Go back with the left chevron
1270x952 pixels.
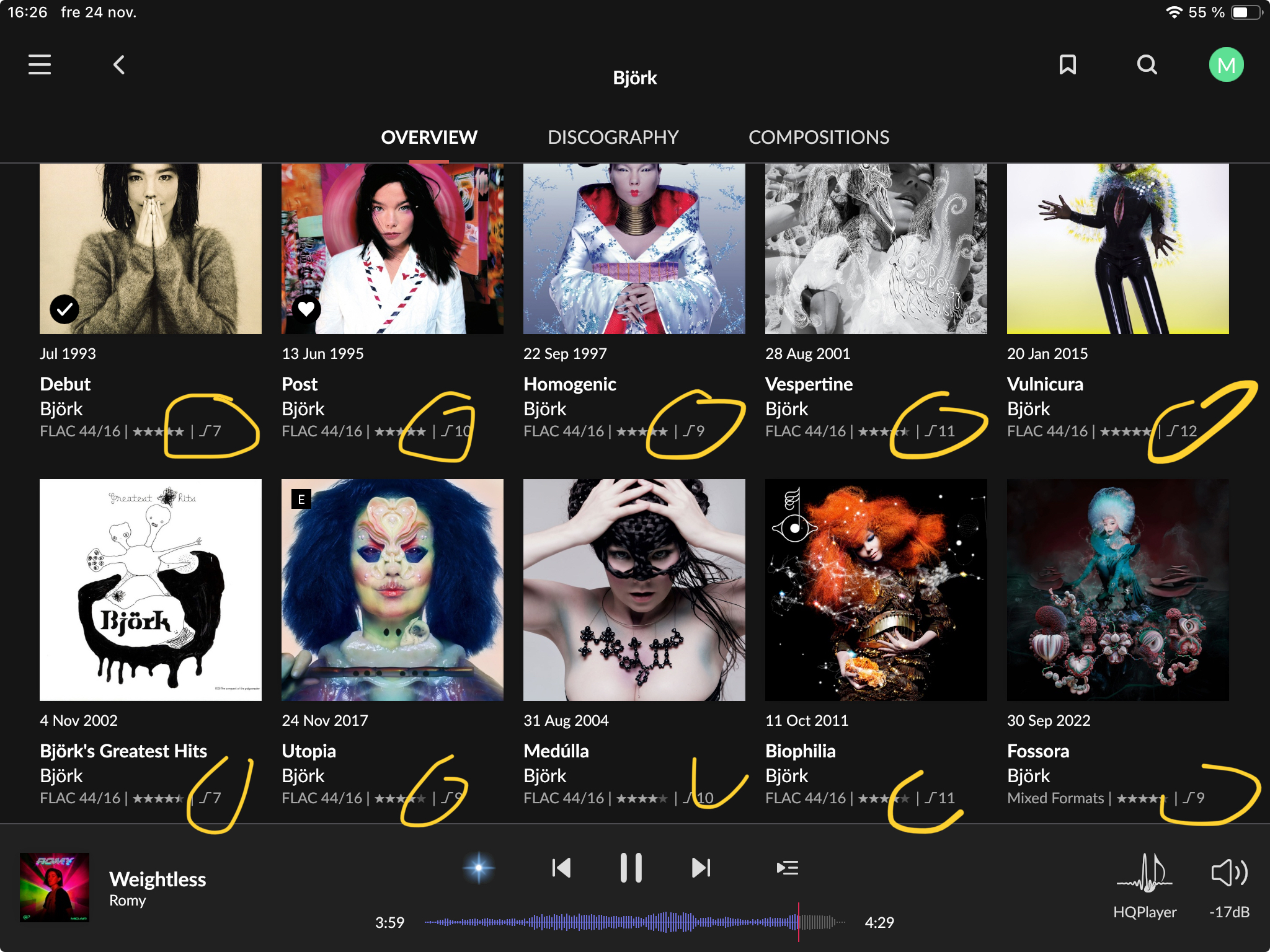[119, 64]
